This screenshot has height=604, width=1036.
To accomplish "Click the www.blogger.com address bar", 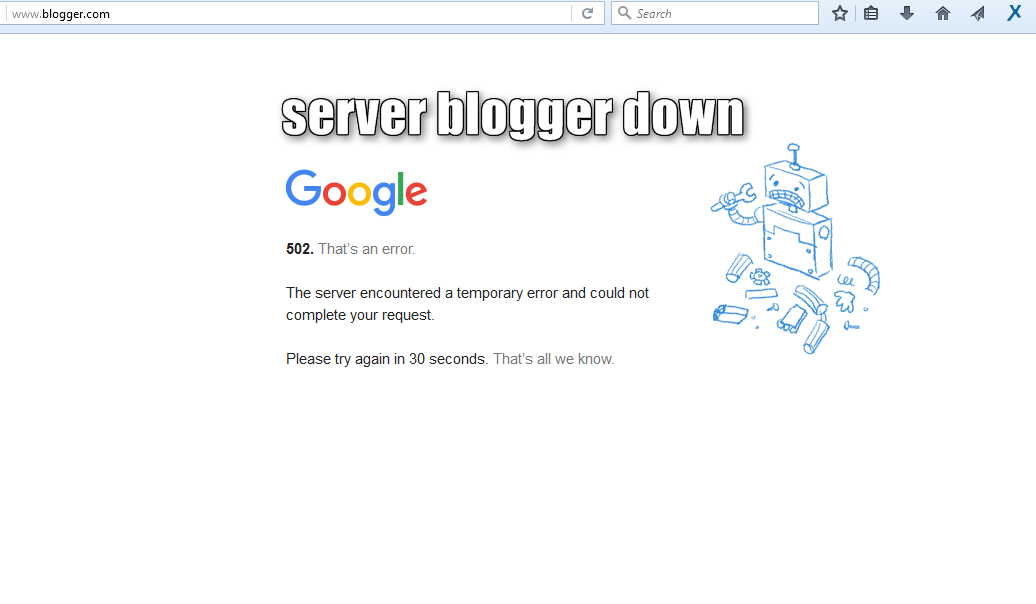I will coord(287,13).
